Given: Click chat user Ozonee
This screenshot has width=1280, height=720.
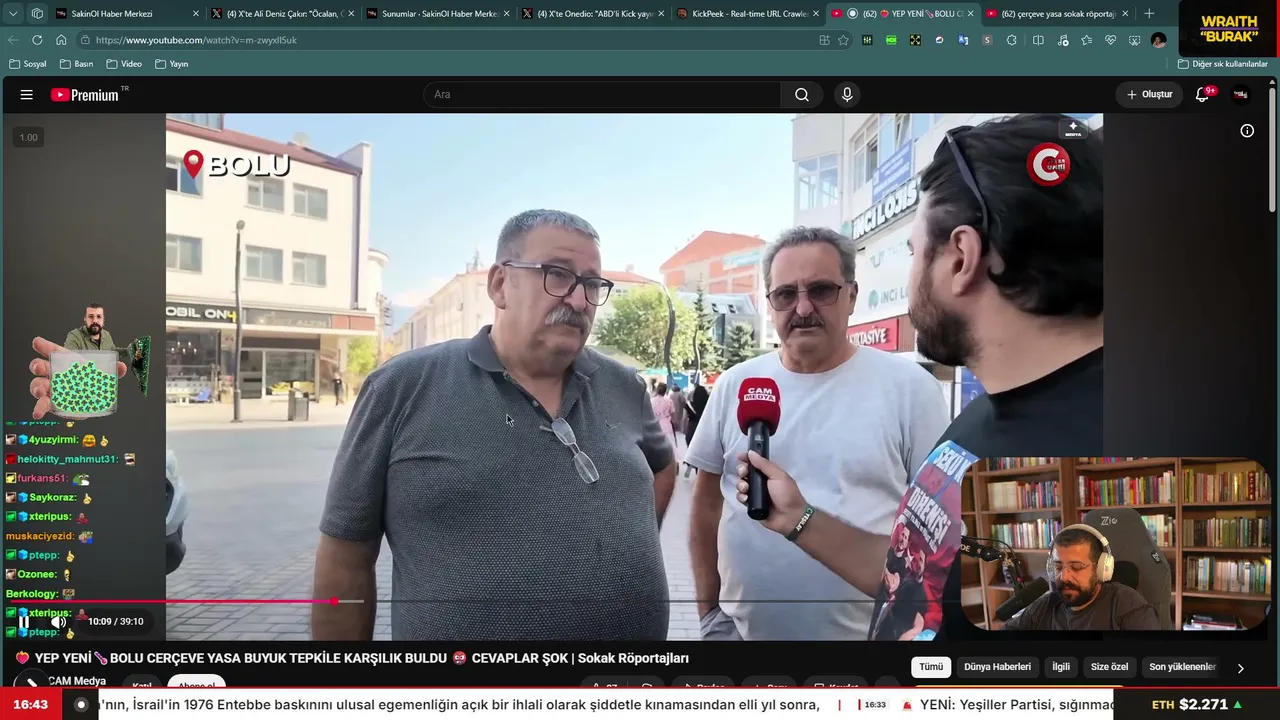Looking at the screenshot, I should coord(37,575).
